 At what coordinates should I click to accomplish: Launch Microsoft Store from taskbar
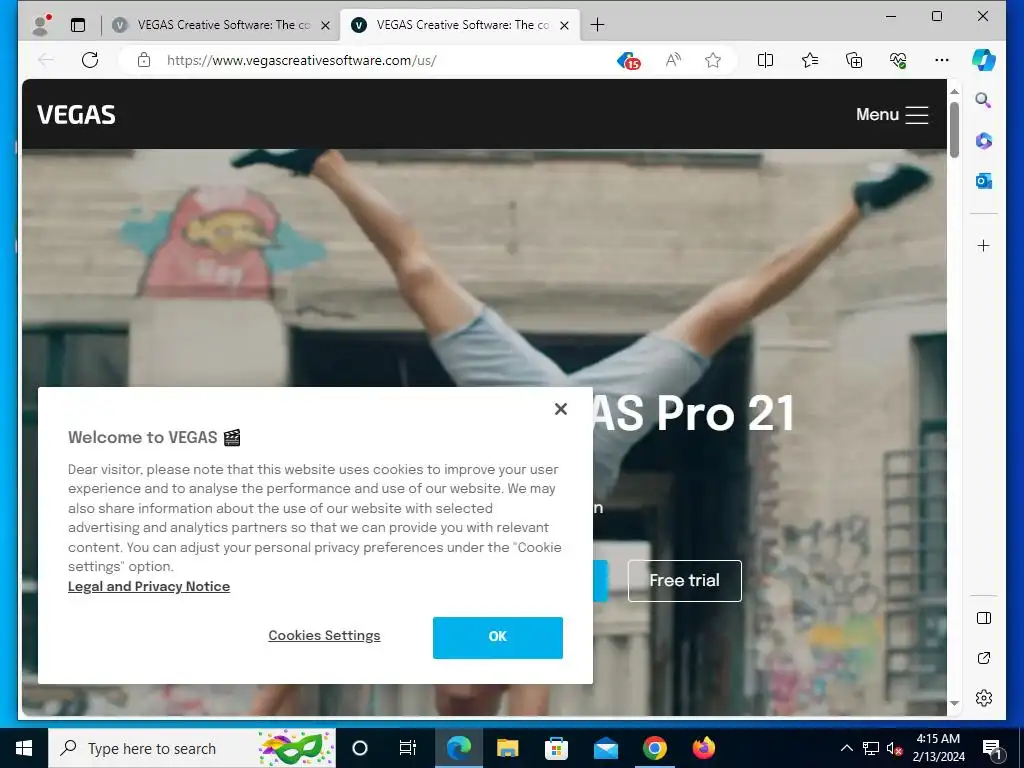pos(556,748)
